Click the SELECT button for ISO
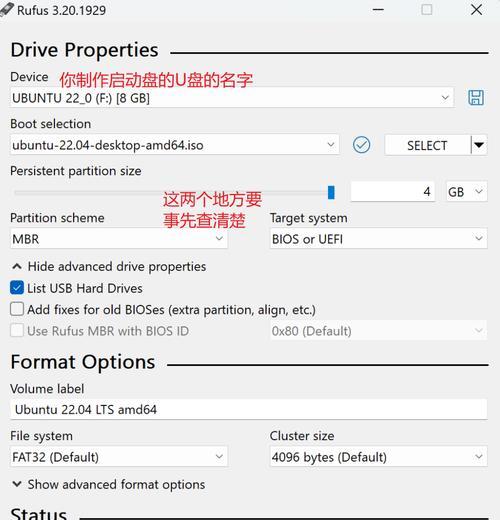The width and height of the screenshot is (500, 520). 428,145
